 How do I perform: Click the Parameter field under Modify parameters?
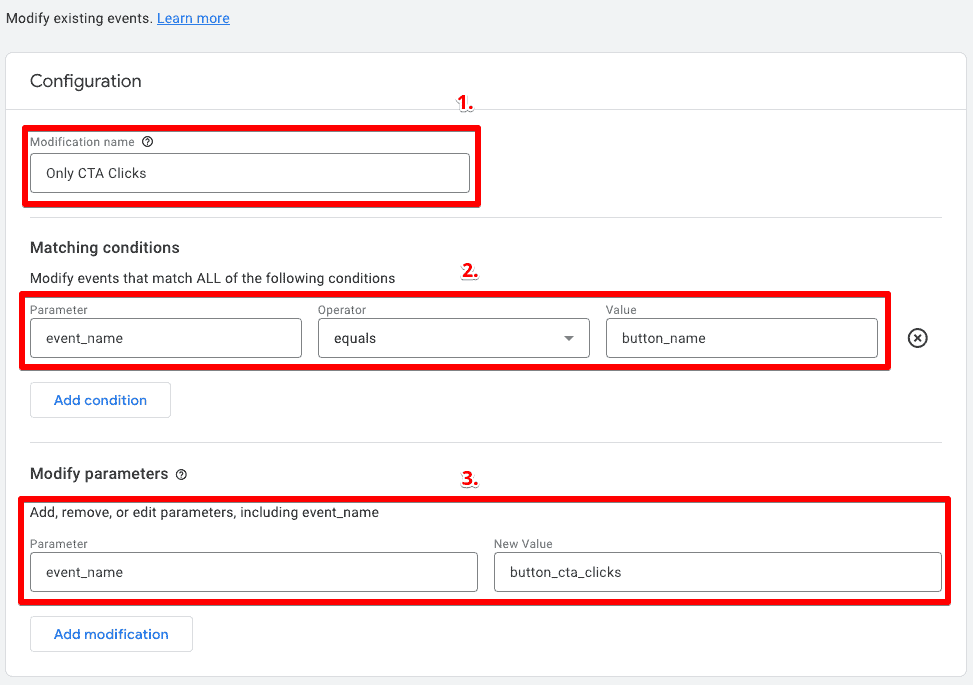click(253, 571)
